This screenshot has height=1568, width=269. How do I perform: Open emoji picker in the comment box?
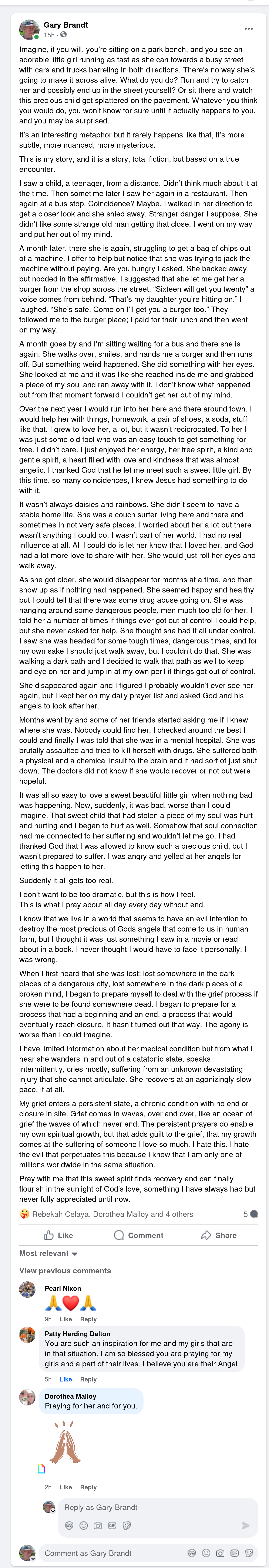[x=206, y=1552]
